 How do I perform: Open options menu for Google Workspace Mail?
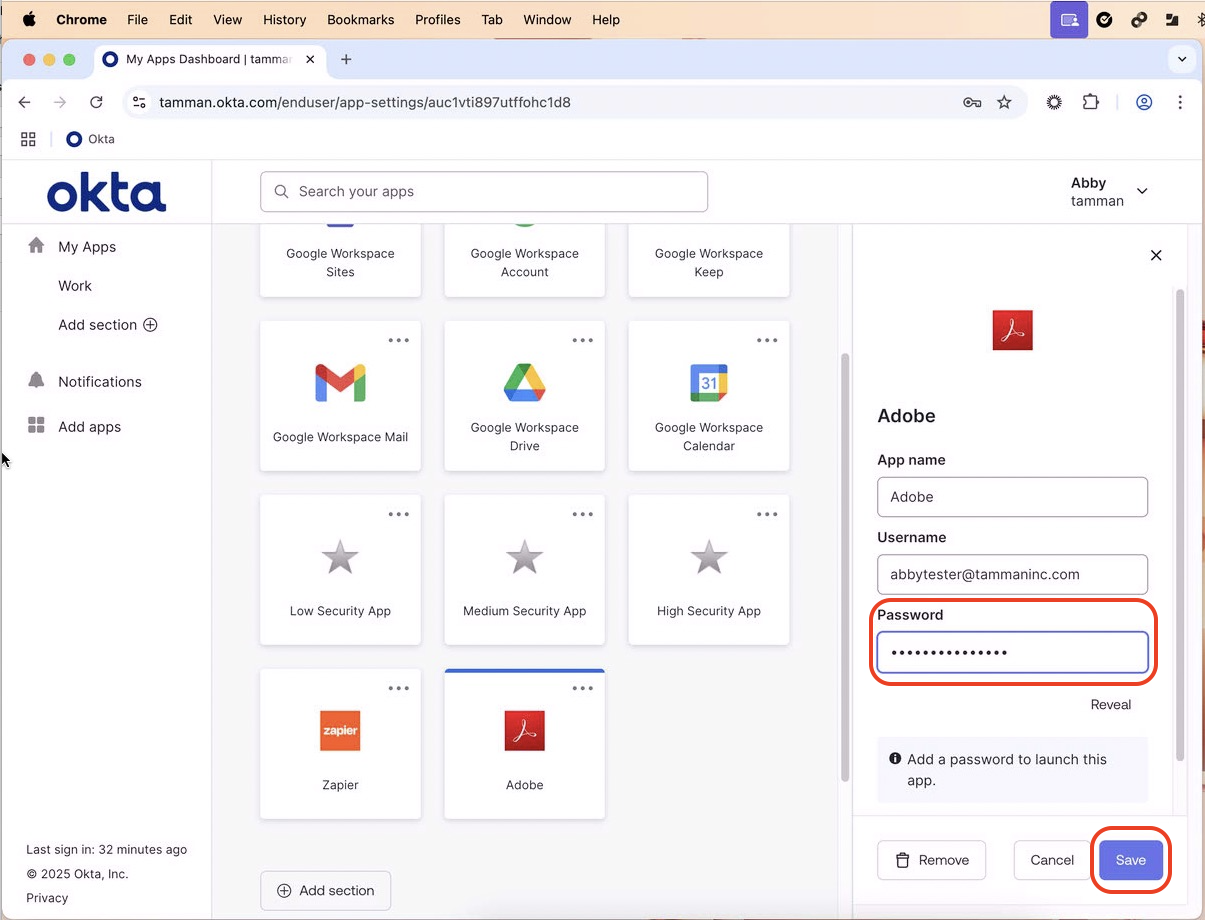[398, 340]
